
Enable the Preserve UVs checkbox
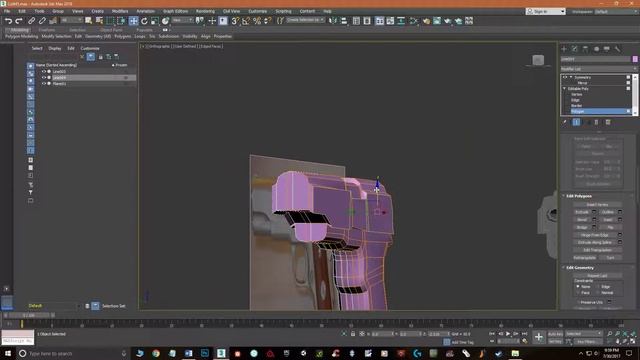tap(578, 302)
